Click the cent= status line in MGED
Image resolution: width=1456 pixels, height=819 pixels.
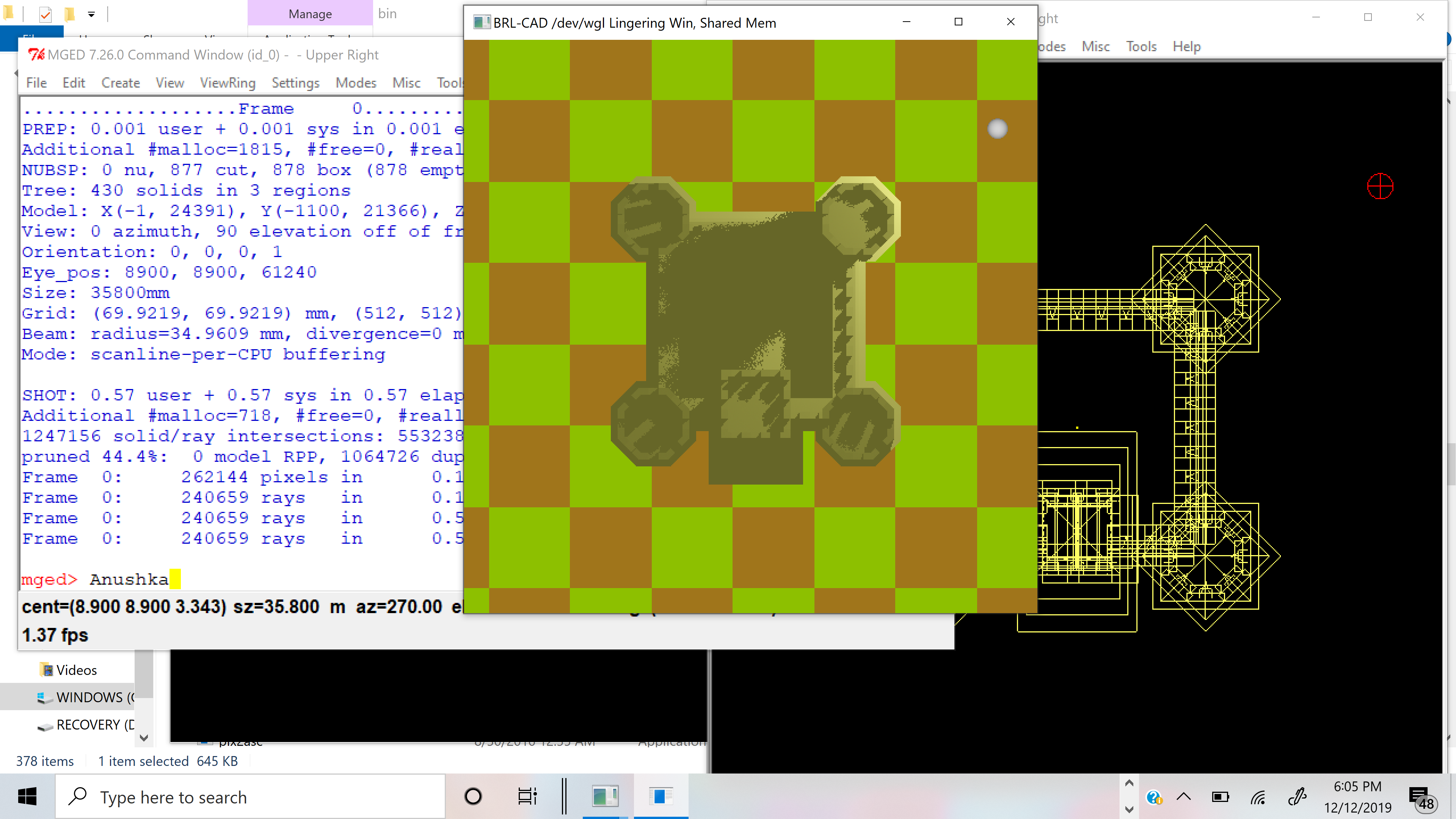(242, 607)
